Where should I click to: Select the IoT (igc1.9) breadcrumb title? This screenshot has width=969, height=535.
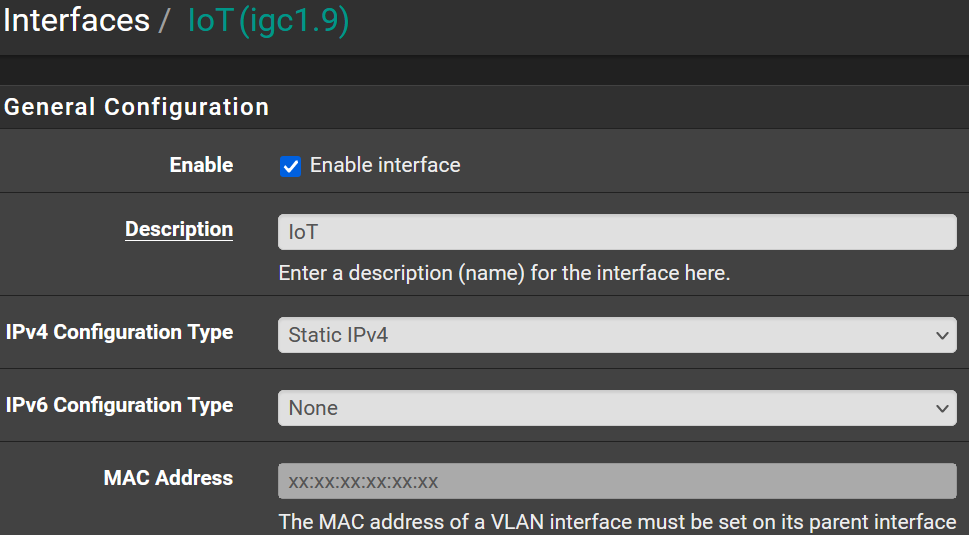[x=268, y=21]
